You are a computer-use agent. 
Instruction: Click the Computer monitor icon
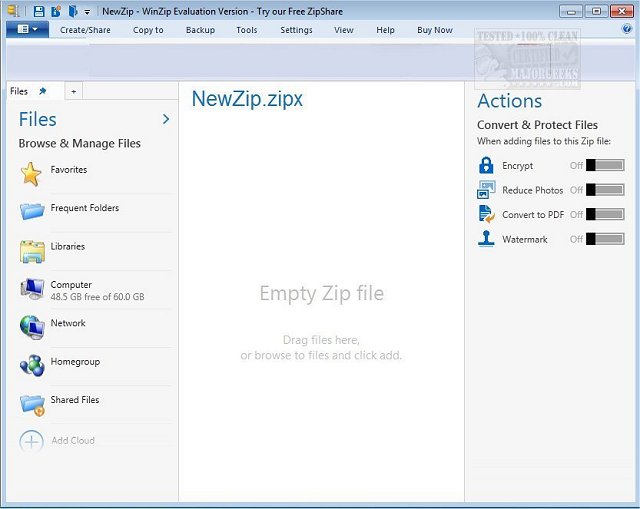32,289
